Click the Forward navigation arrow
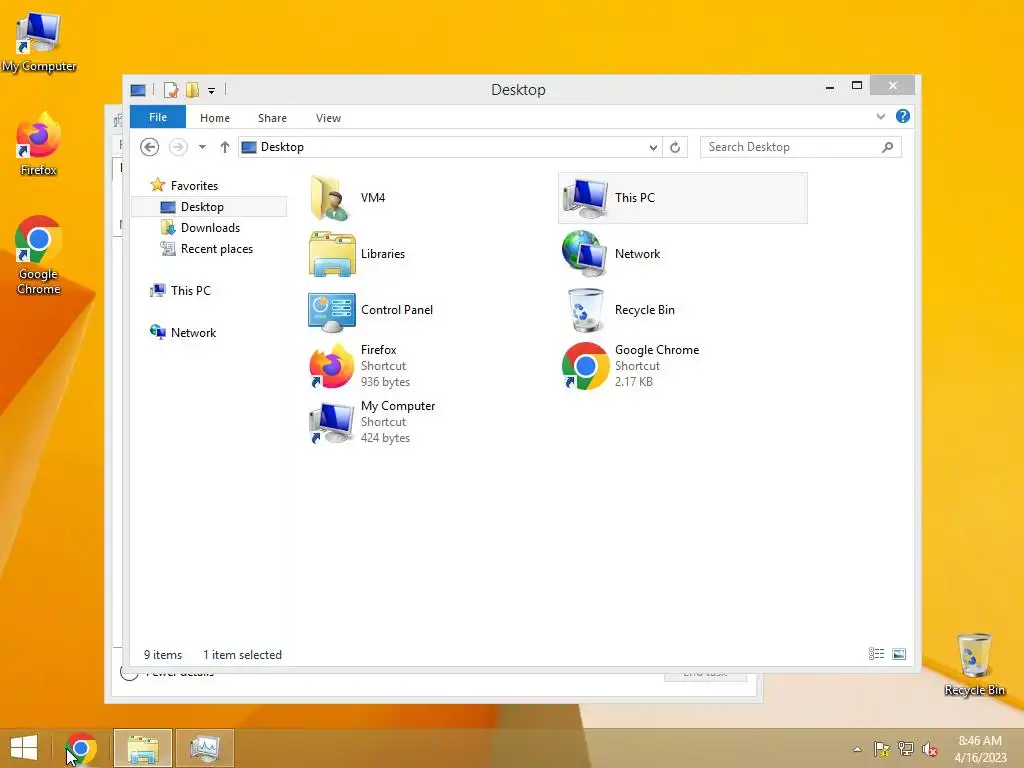Image resolution: width=1024 pixels, height=768 pixels. (x=178, y=147)
